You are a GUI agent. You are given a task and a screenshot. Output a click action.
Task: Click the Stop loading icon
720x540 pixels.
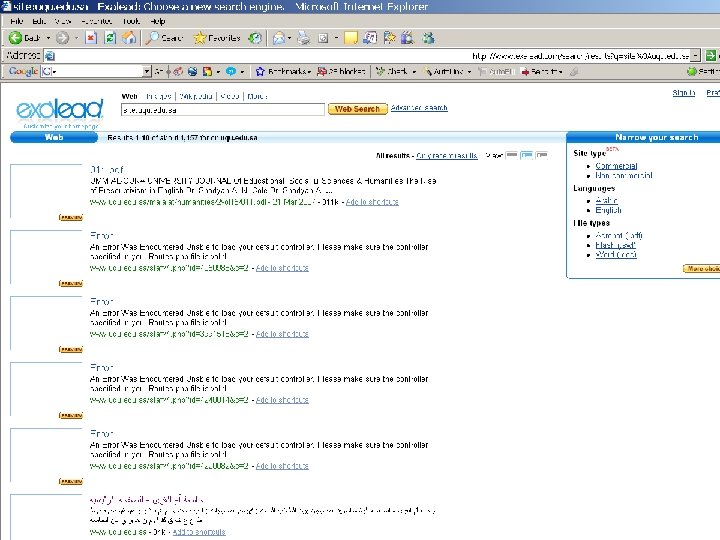click(x=91, y=38)
